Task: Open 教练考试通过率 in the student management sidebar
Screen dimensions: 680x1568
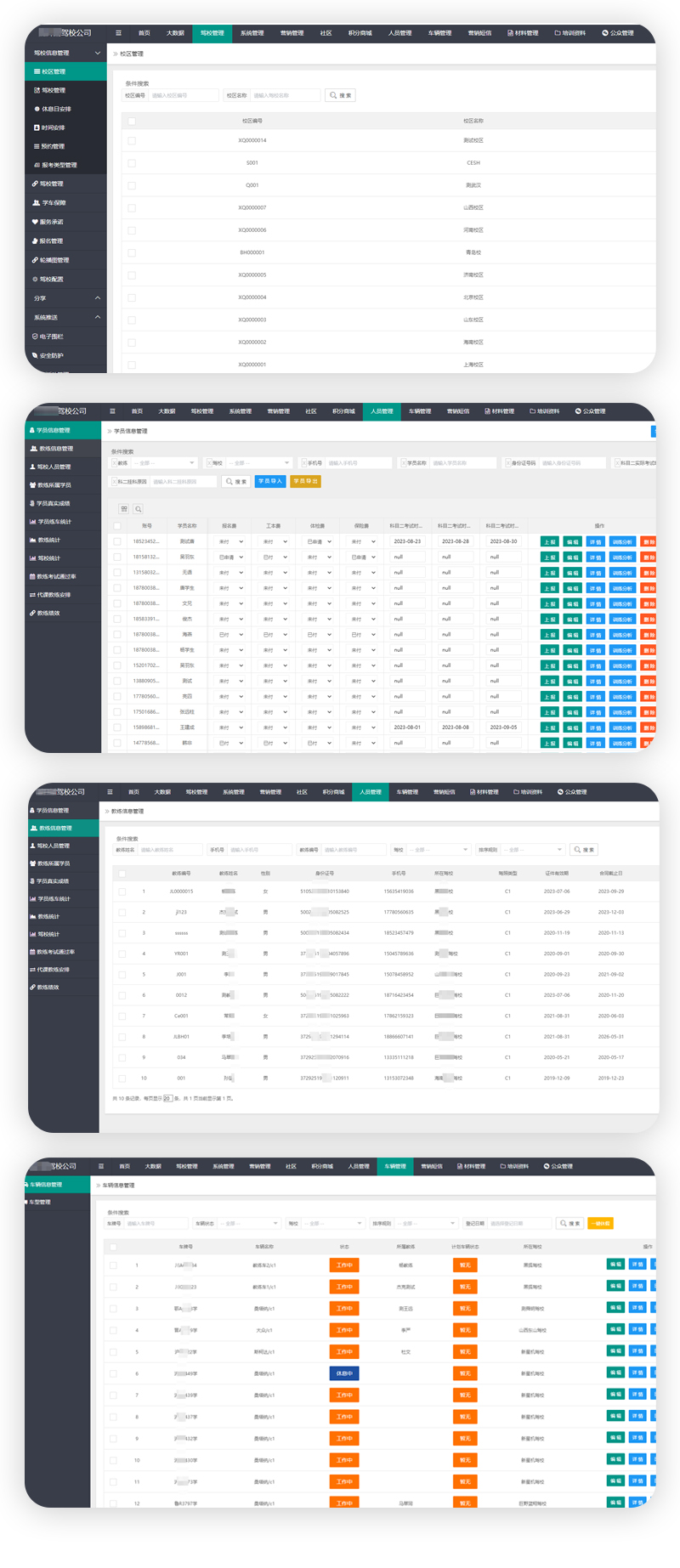Action: pos(56,576)
